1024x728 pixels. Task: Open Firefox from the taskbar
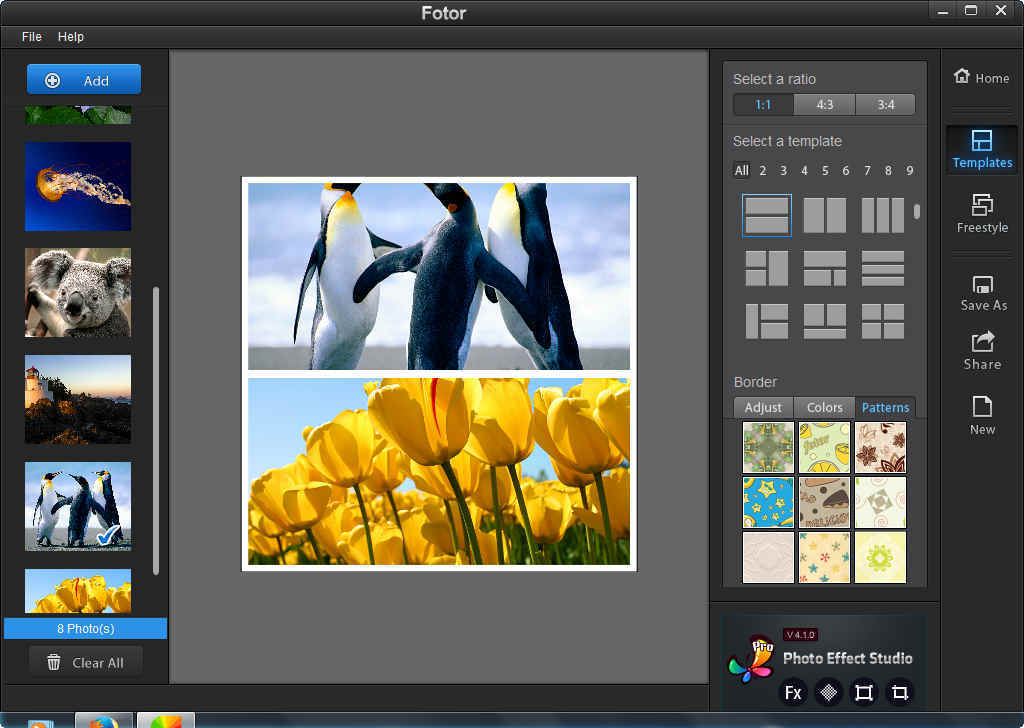pyautogui.click(x=103, y=720)
